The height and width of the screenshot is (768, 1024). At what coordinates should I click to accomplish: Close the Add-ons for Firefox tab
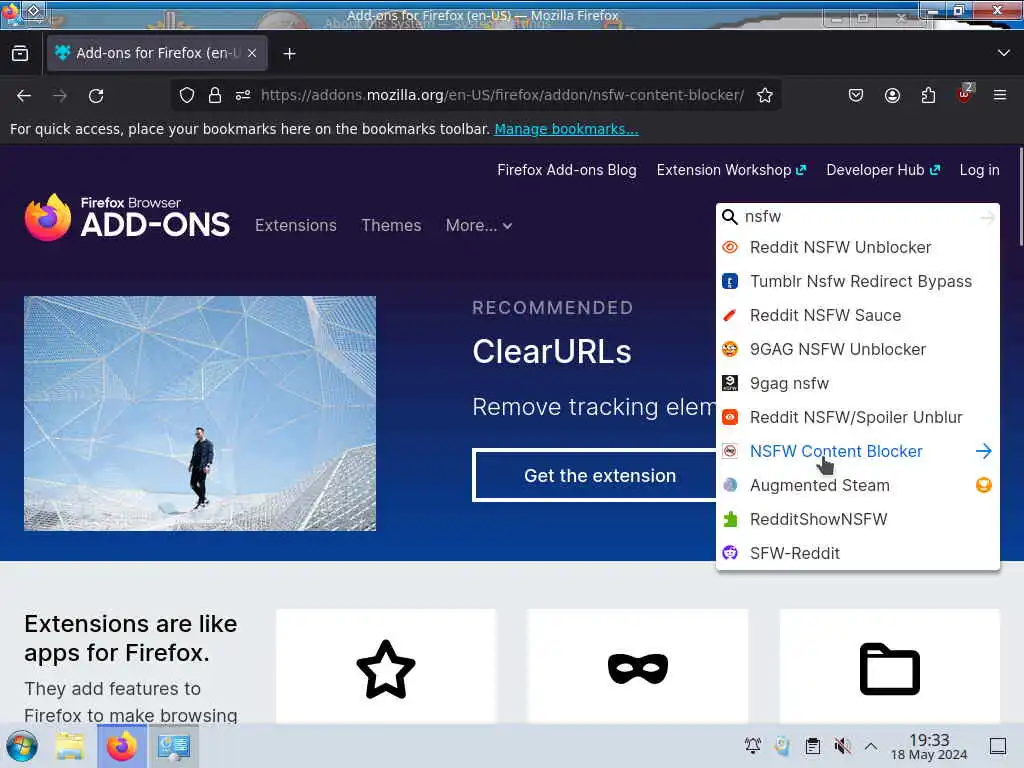(x=252, y=53)
